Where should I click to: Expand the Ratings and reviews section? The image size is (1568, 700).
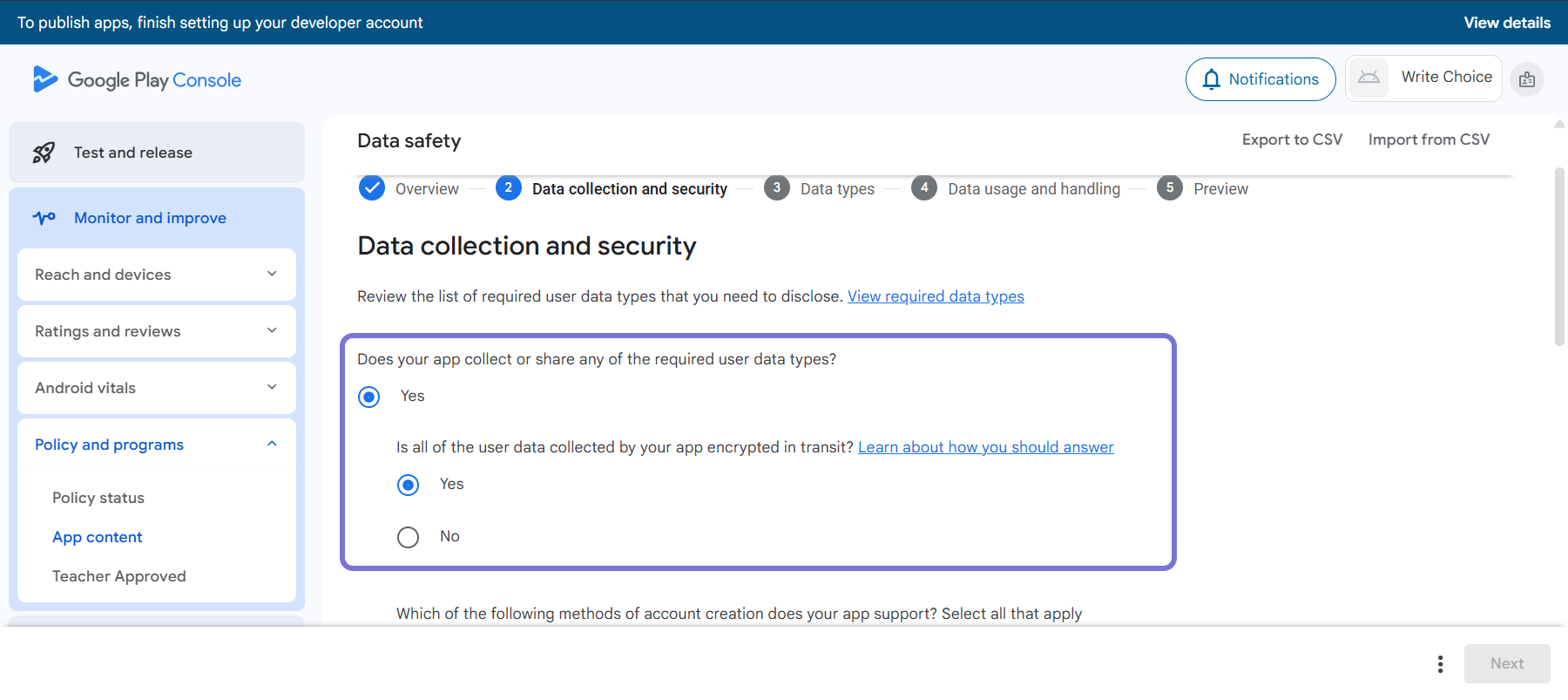coord(272,331)
